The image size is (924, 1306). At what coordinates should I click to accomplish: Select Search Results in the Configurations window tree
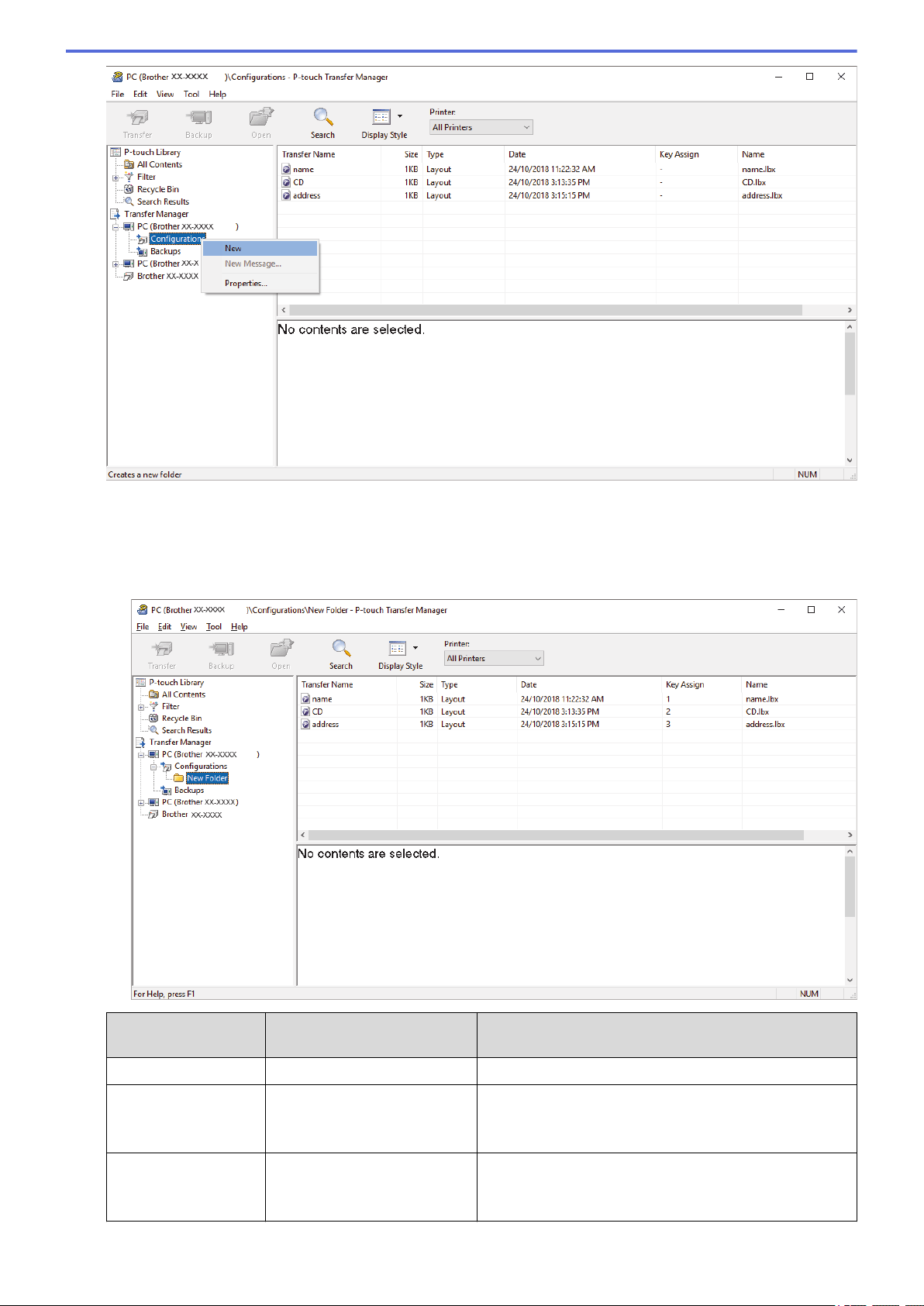tap(163, 202)
